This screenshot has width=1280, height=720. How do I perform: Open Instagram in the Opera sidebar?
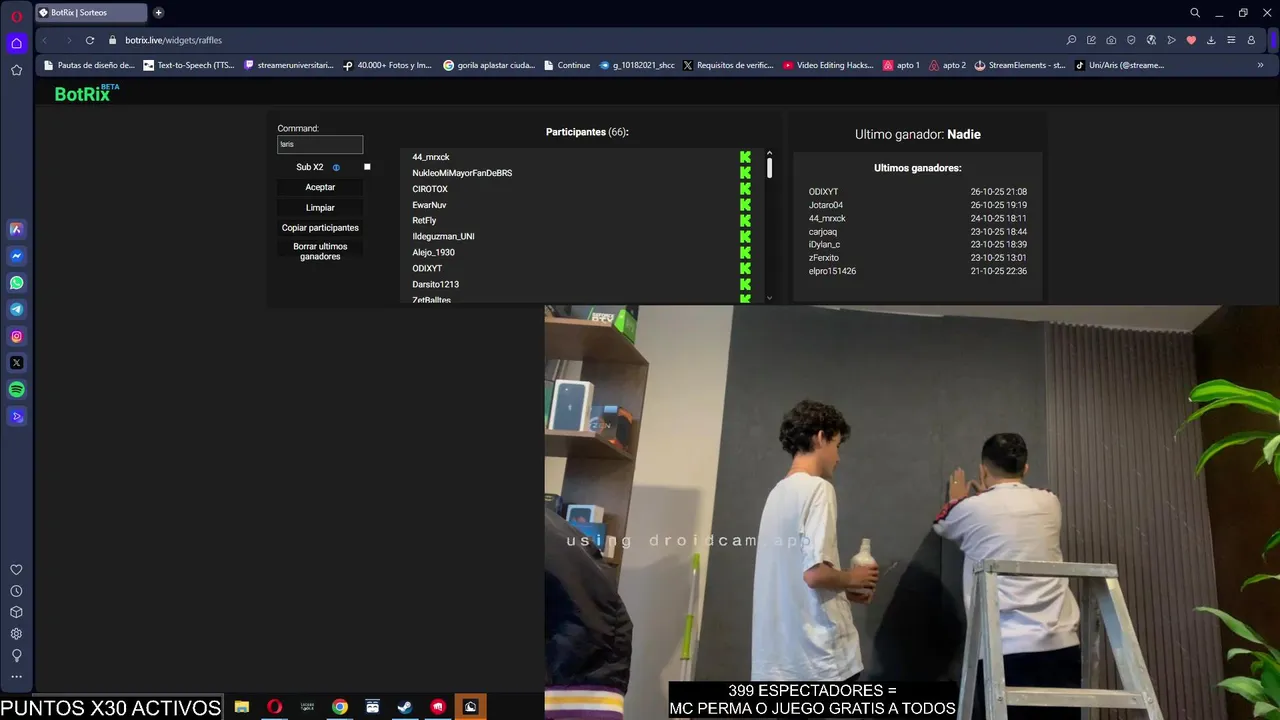pos(16,337)
